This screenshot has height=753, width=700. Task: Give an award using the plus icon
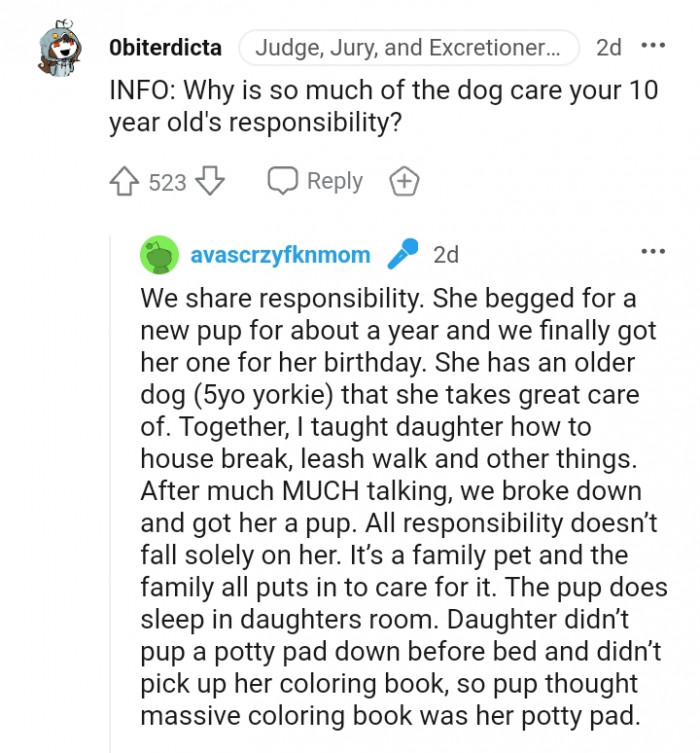[x=403, y=182]
